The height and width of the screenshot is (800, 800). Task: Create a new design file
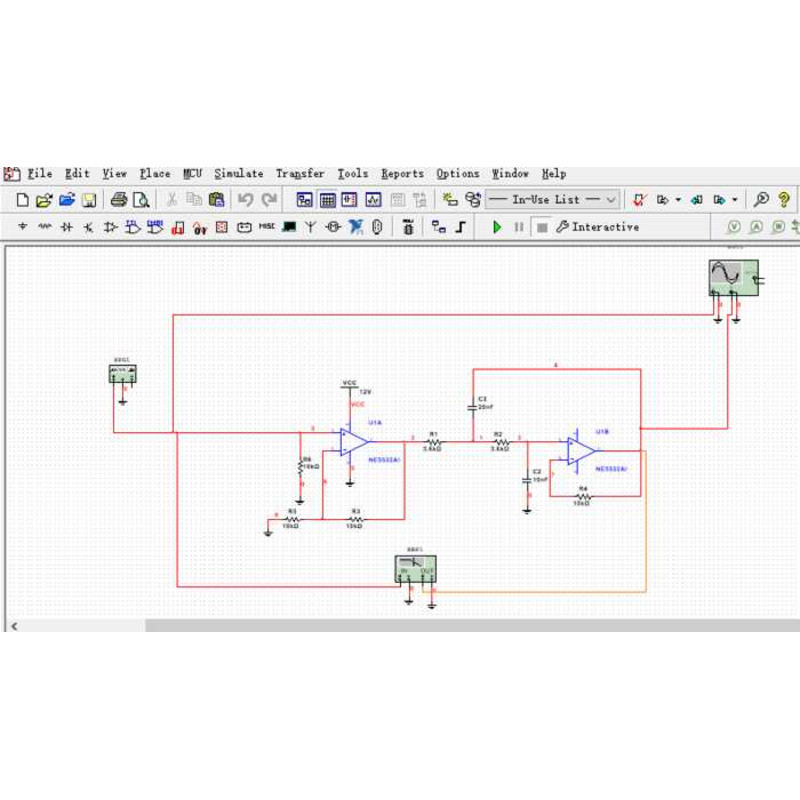click(x=22, y=199)
